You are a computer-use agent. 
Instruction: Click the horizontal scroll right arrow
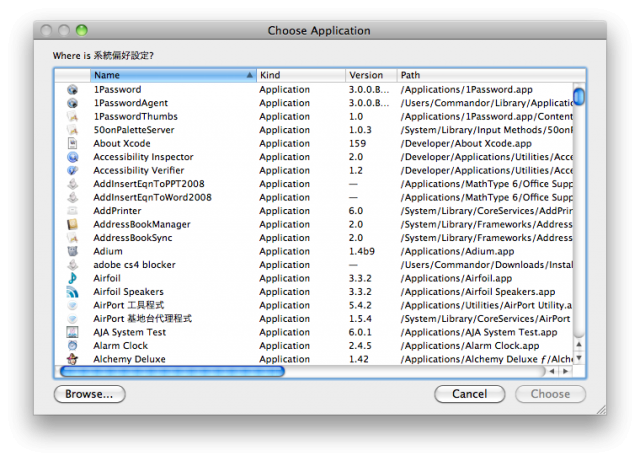[565, 371]
